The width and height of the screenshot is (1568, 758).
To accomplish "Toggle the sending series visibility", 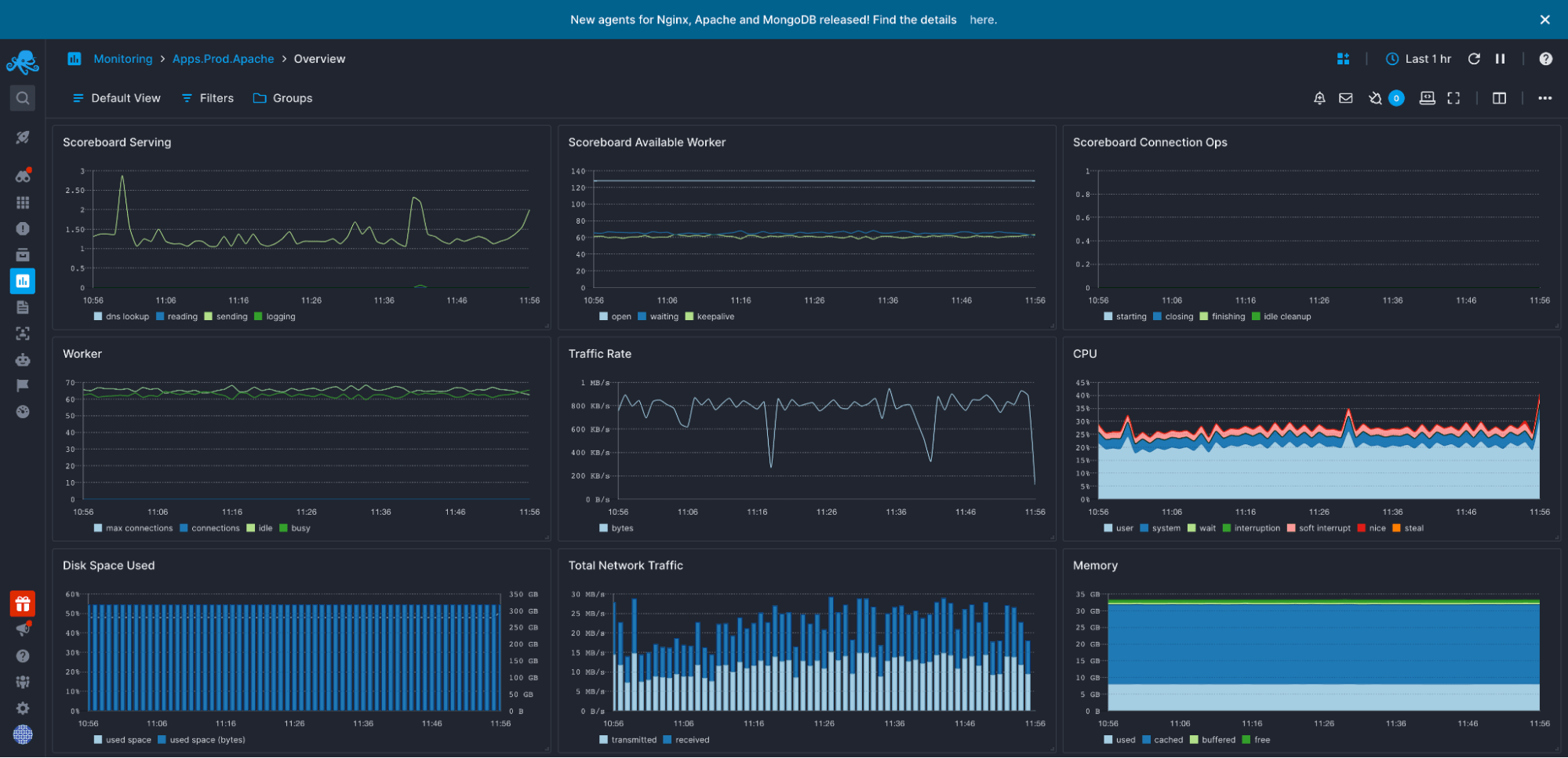I will click(225, 316).
